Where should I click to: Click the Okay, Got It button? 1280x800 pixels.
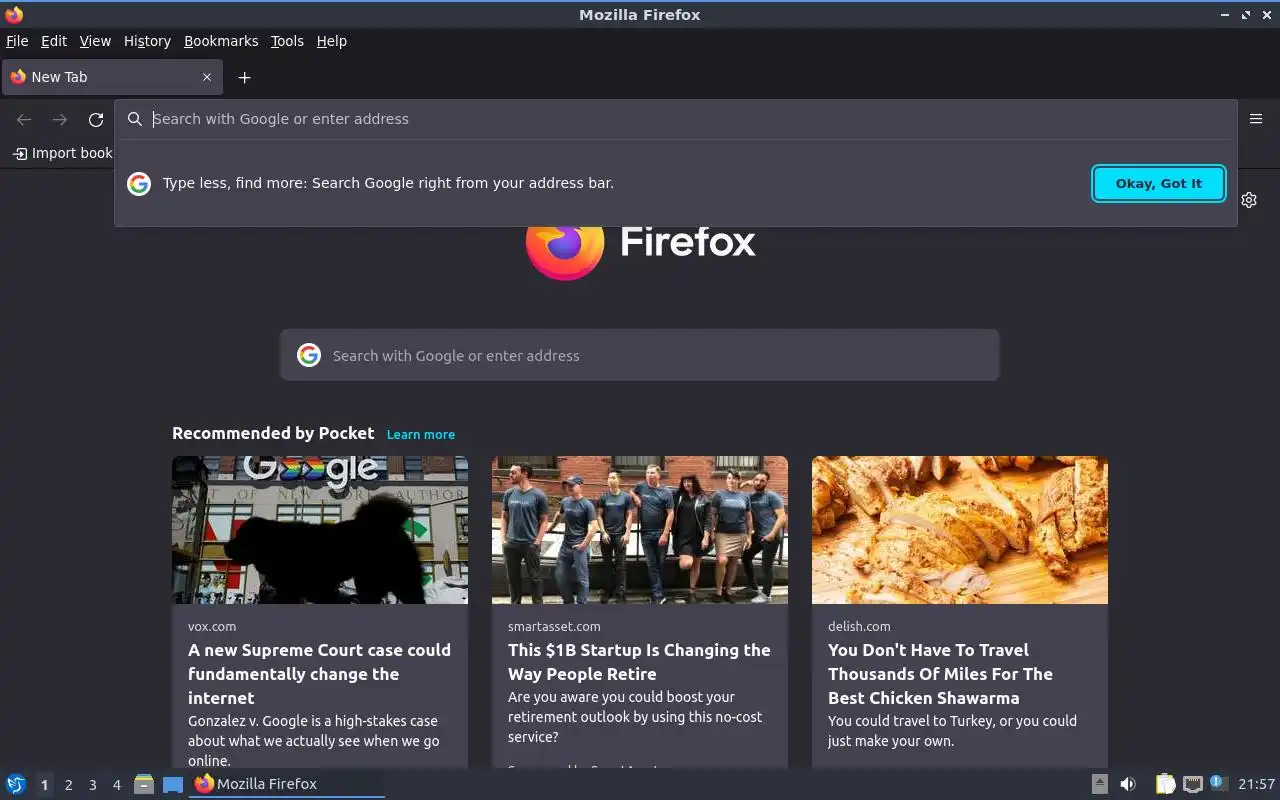pyautogui.click(x=1159, y=183)
